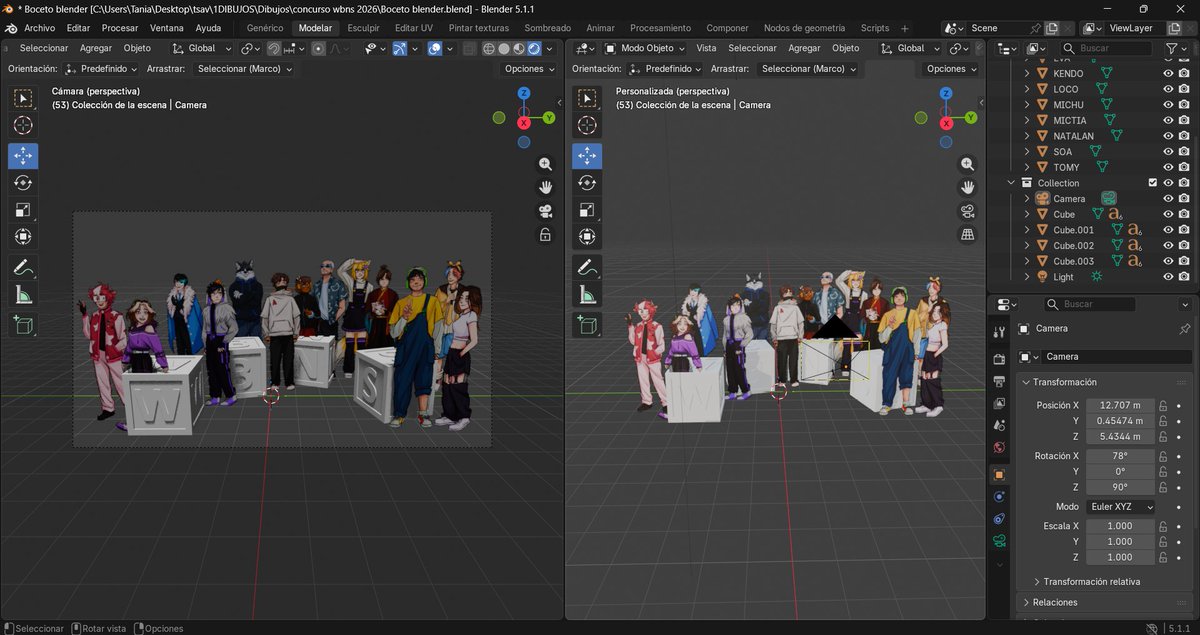
Task: Select the Scale tool in left viewport
Action: (x=23, y=210)
